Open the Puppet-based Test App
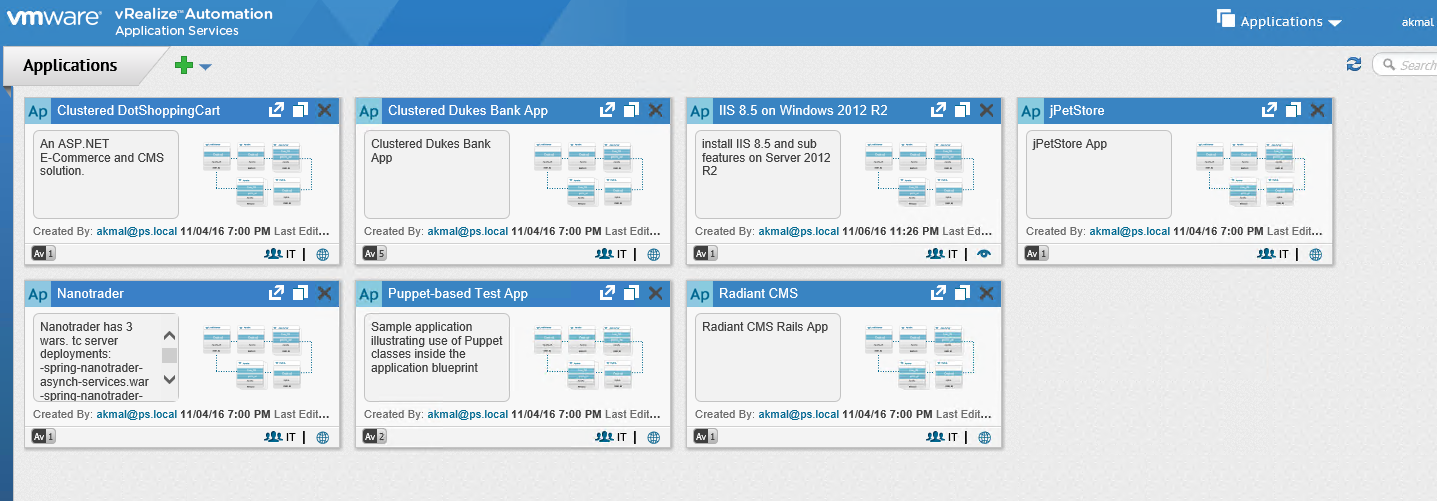Screen dimensions: 1437x501 [x=607, y=293]
